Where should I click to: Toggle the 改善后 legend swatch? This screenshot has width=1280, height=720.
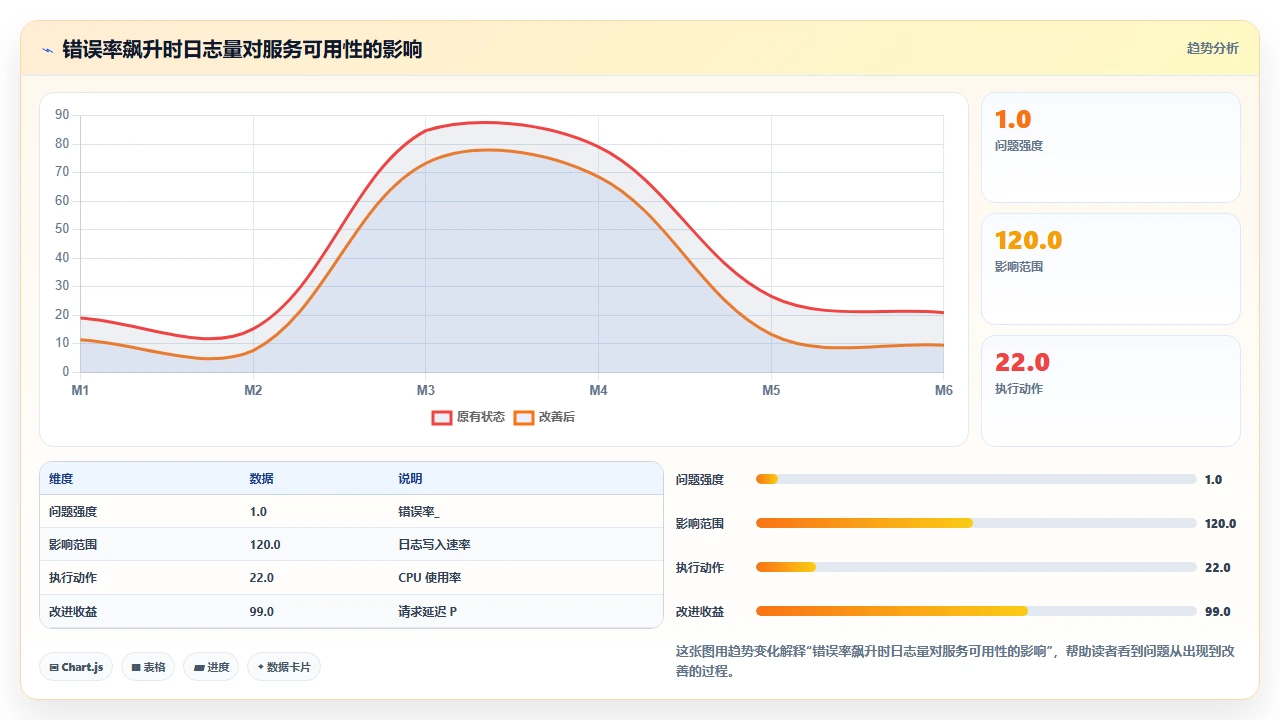pyautogui.click(x=524, y=417)
